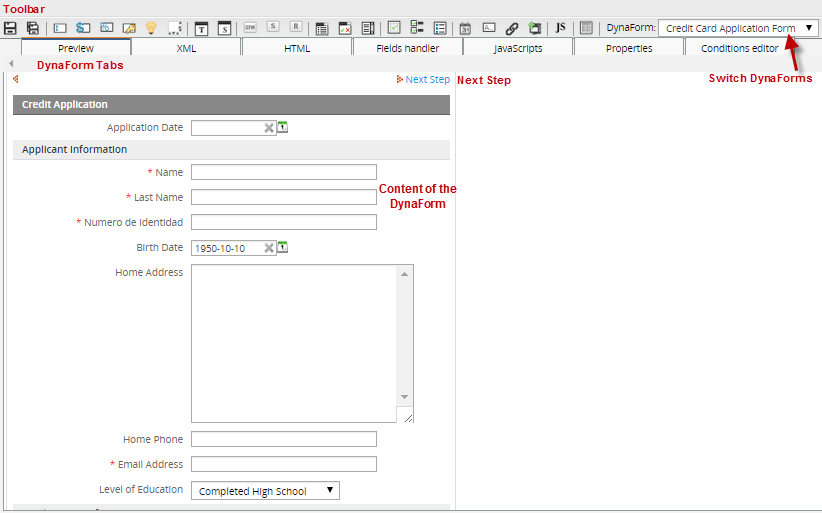Click the light bulb suggest icon

[x=151, y=28]
